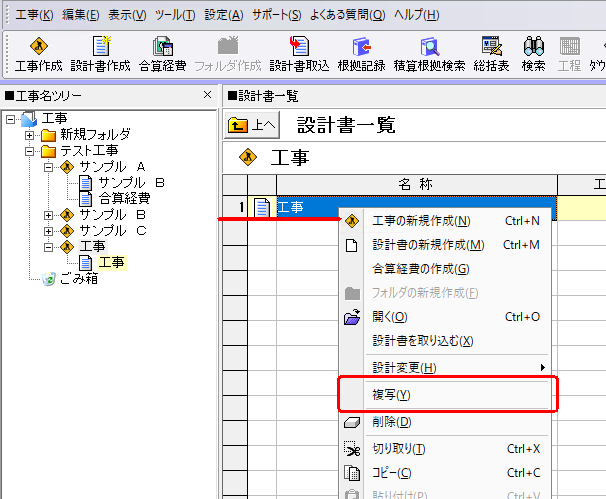This screenshot has height=499, width=606.
Task: Select the 工事 cell in row 1
Action: tap(417, 207)
